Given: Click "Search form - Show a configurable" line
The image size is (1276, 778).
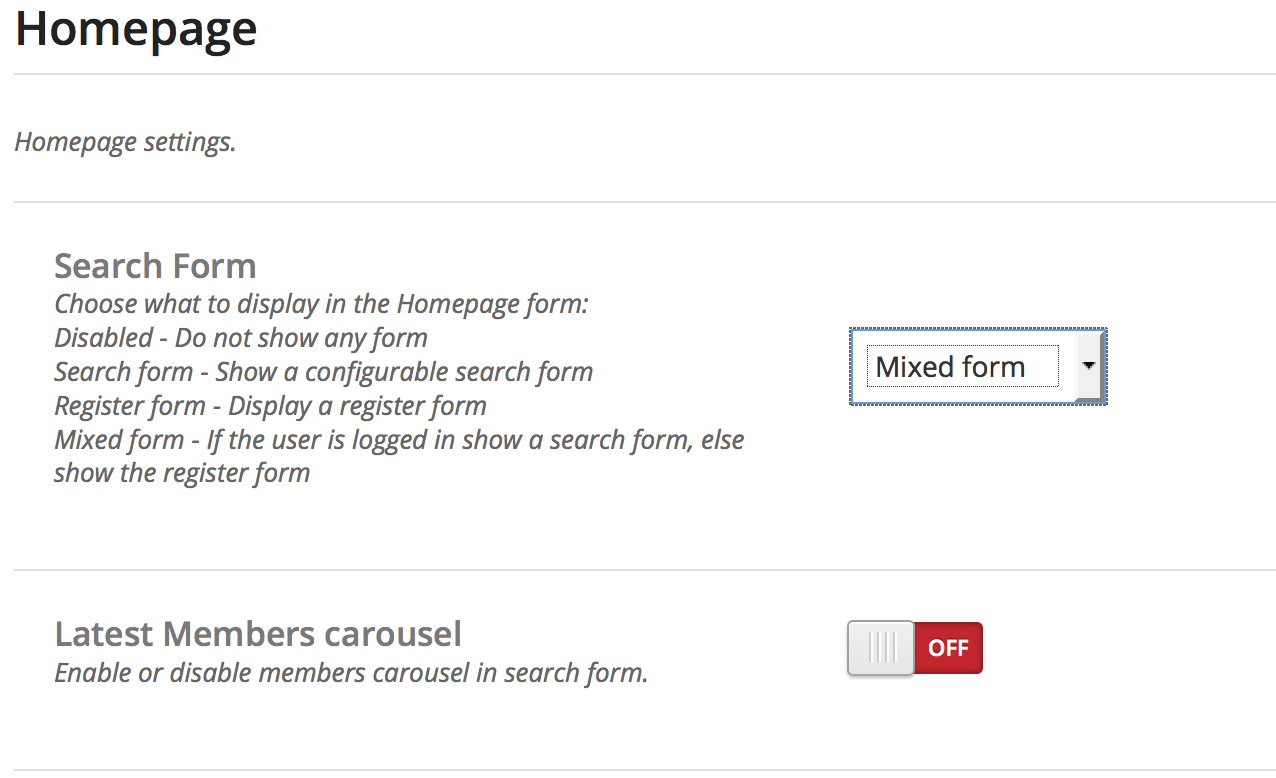Looking at the screenshot, I should pos(323,372).
